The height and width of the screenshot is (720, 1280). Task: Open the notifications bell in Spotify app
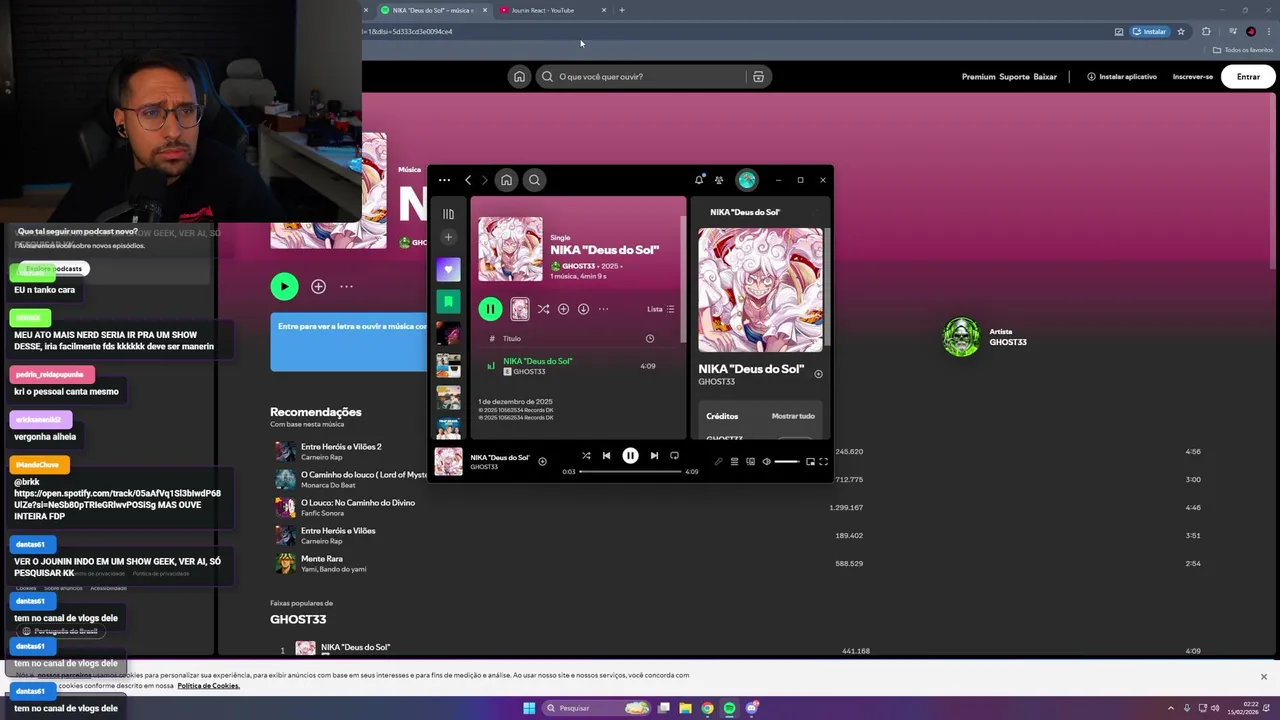699,180
